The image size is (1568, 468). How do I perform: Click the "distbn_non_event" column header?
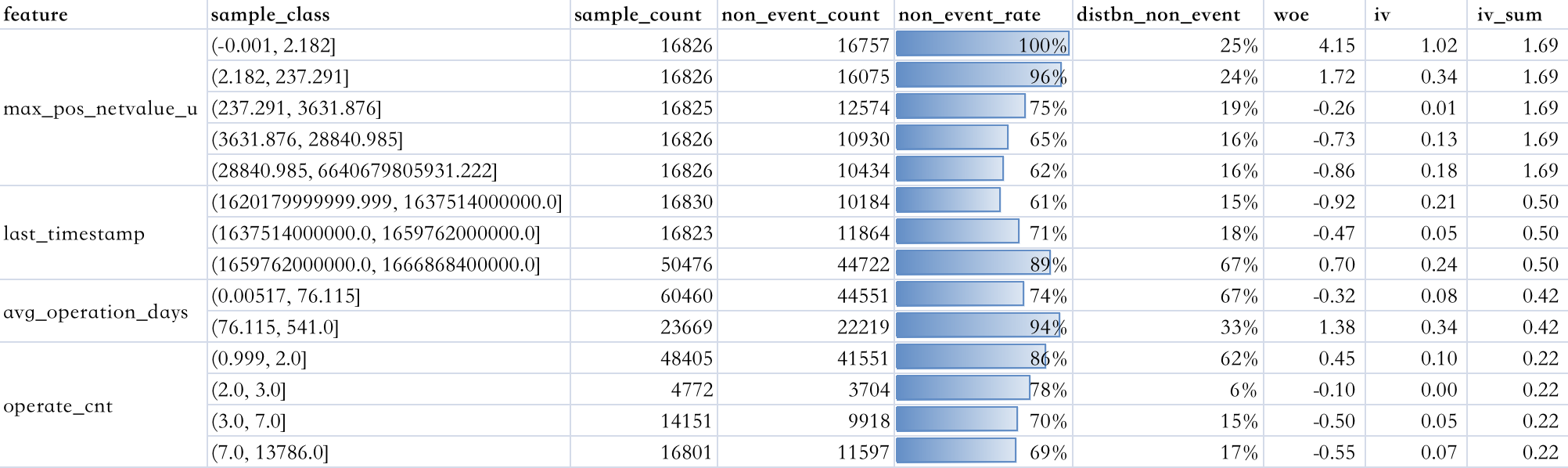coord(1158,15)
